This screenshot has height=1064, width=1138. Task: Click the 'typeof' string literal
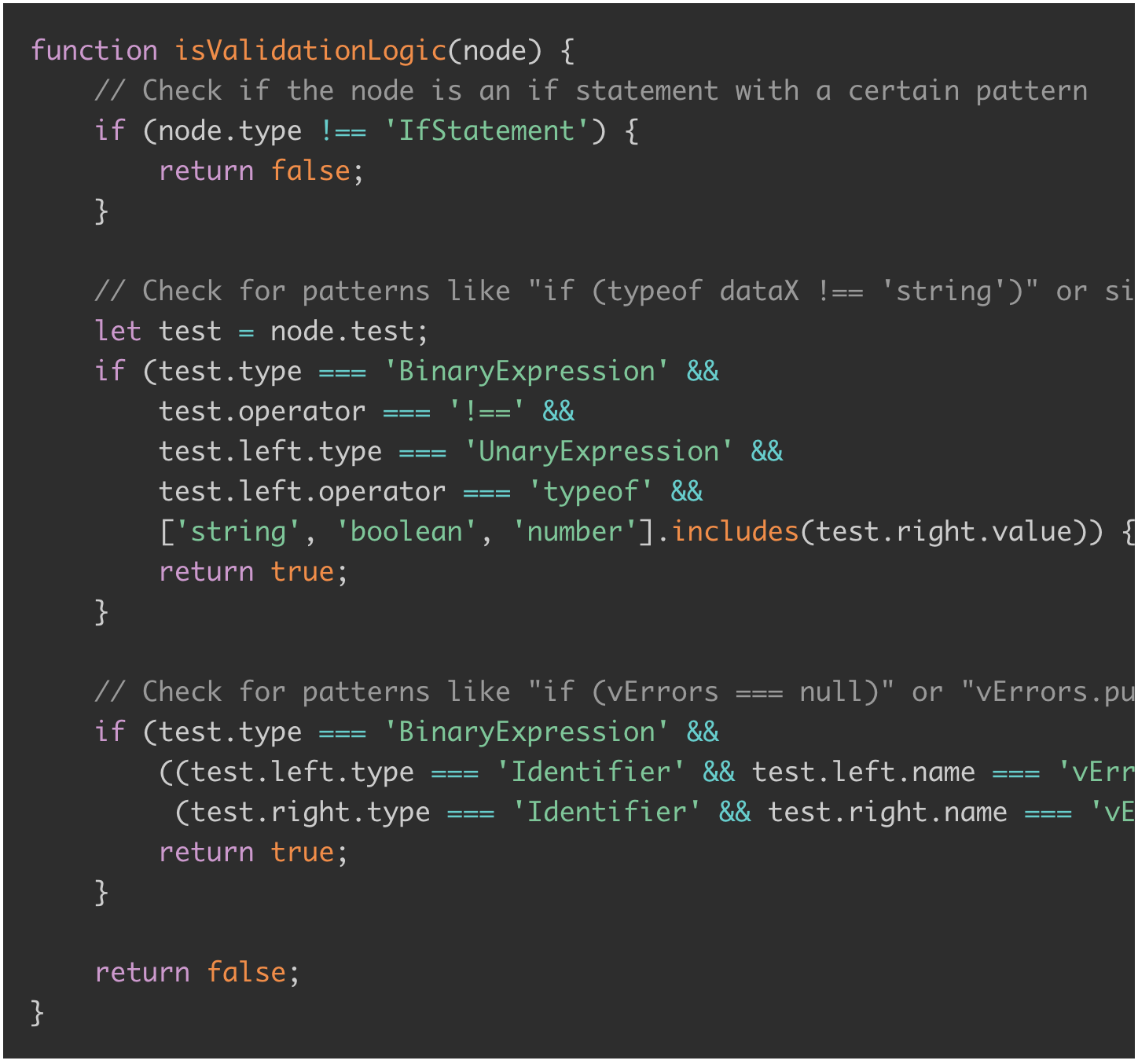pos(590,491)
